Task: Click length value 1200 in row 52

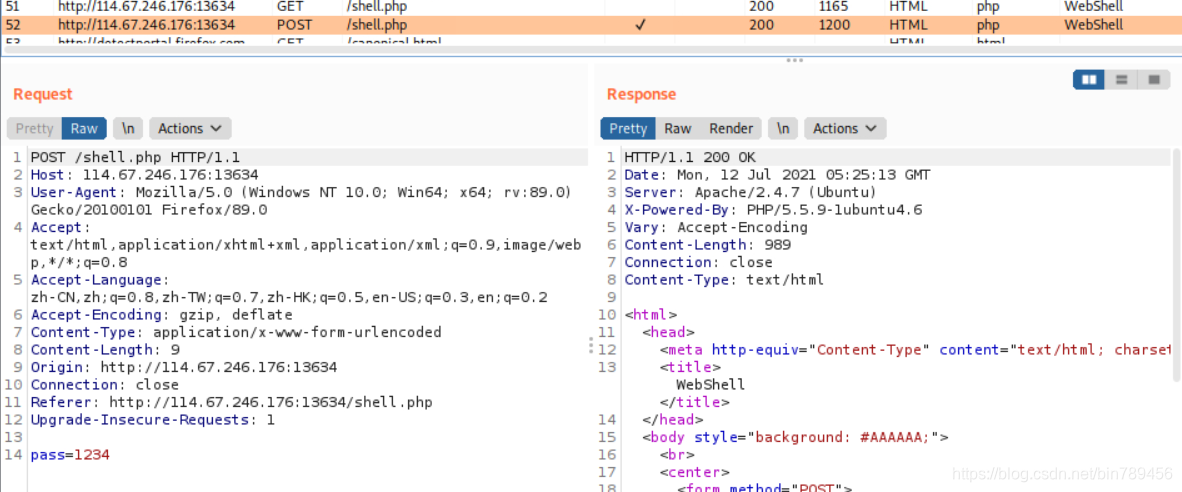Action: coord(834,25)
